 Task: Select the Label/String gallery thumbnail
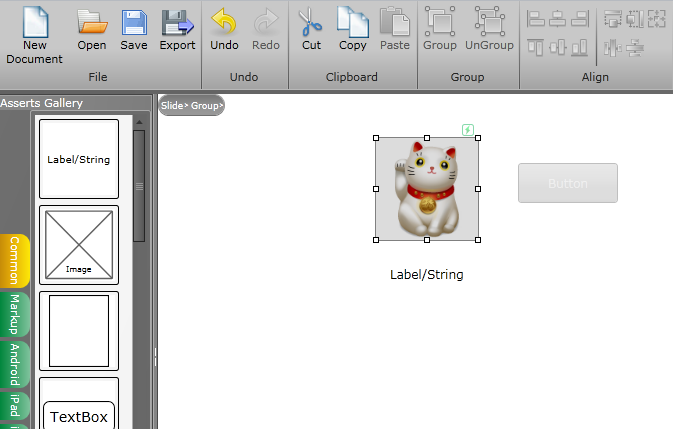(79, 159)
